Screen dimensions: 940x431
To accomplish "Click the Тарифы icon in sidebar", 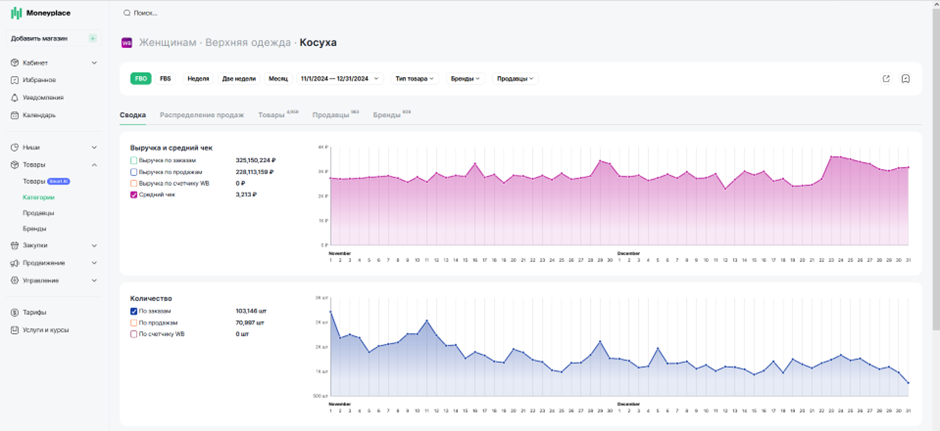I will 14,312.
